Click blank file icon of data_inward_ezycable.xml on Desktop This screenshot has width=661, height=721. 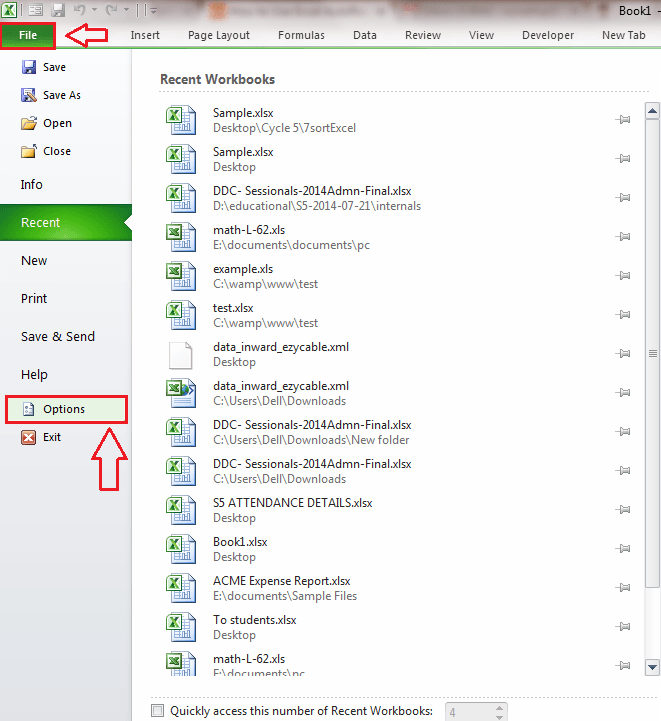point(181,355)
